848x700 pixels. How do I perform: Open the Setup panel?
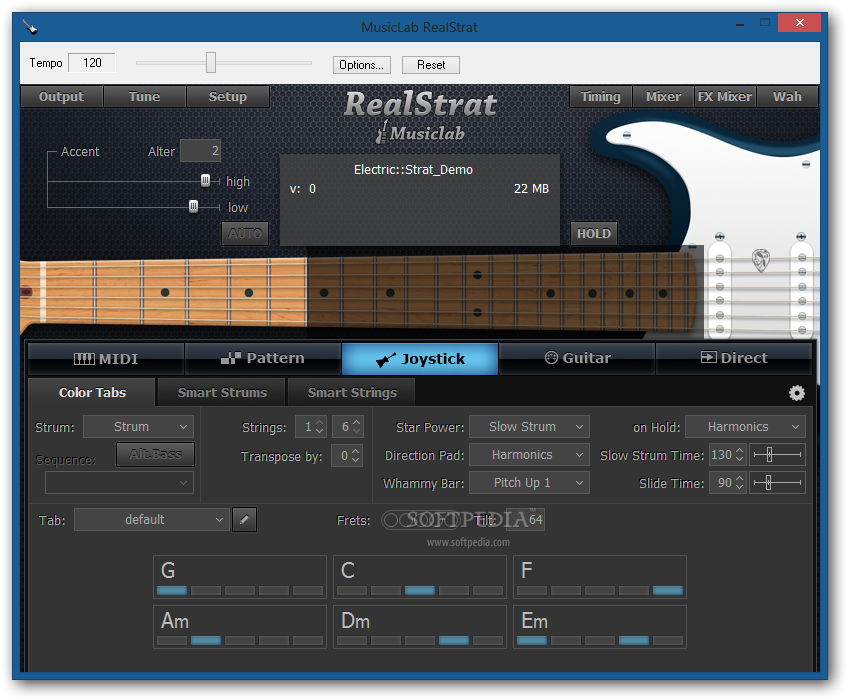point(228,97)
